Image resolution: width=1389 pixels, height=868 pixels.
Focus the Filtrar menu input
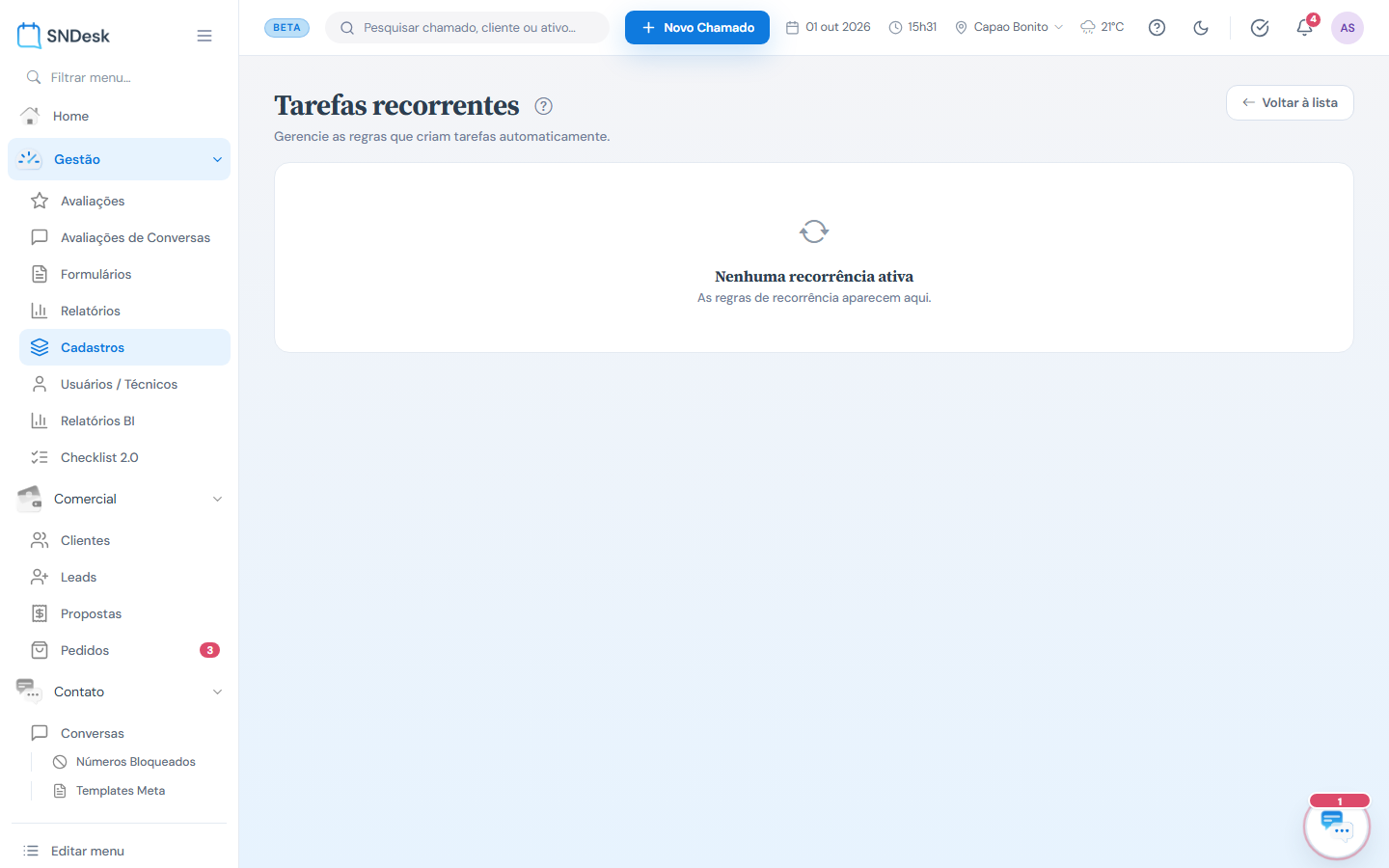[x=120, y=77]
